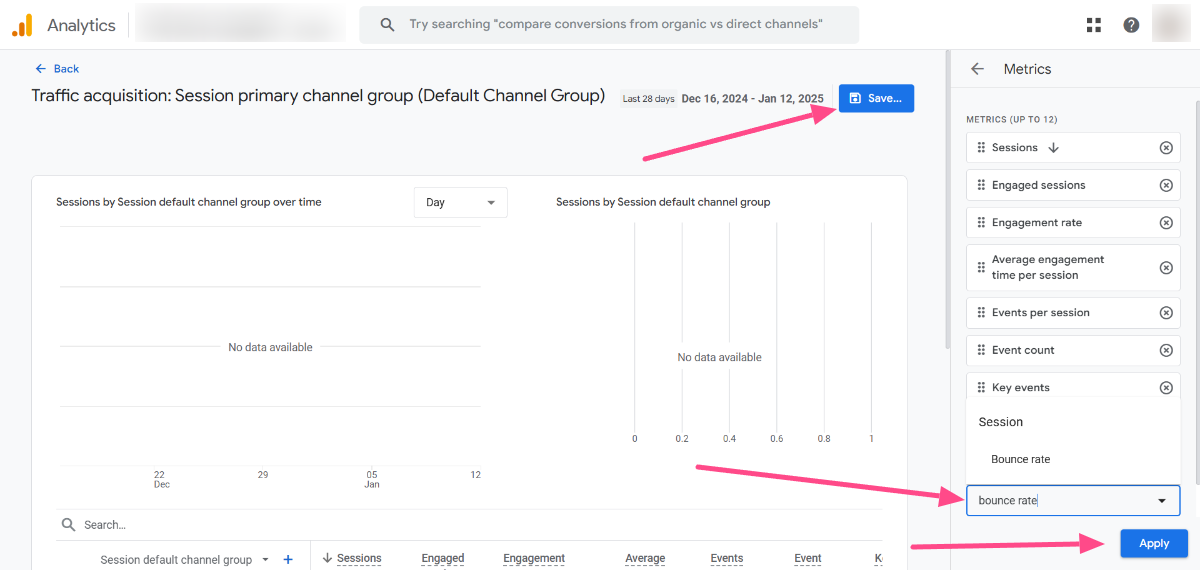Remove the Engagement rate metric

click(x=1166, y=223)
